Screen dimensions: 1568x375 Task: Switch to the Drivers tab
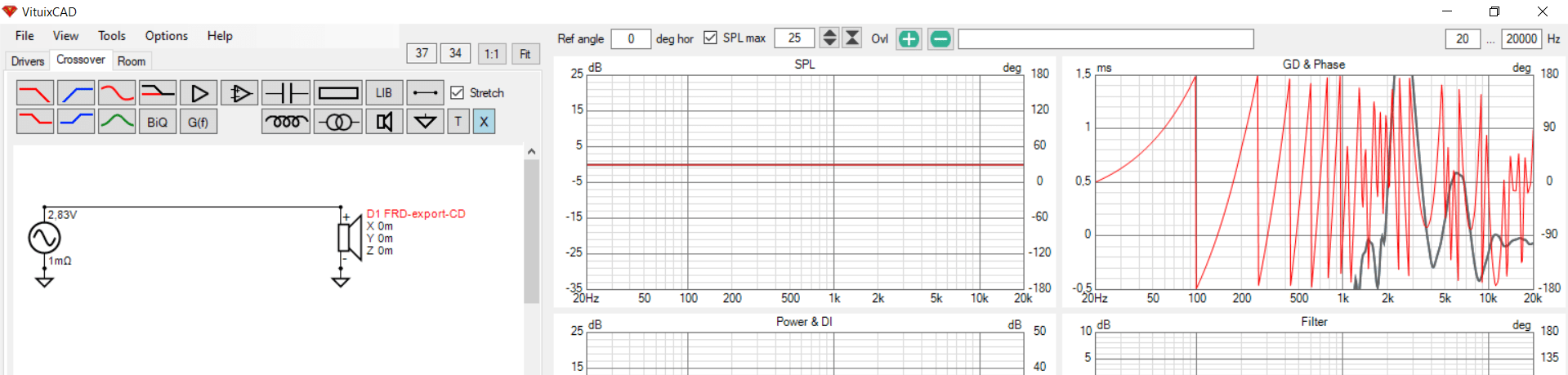point(28,61)
